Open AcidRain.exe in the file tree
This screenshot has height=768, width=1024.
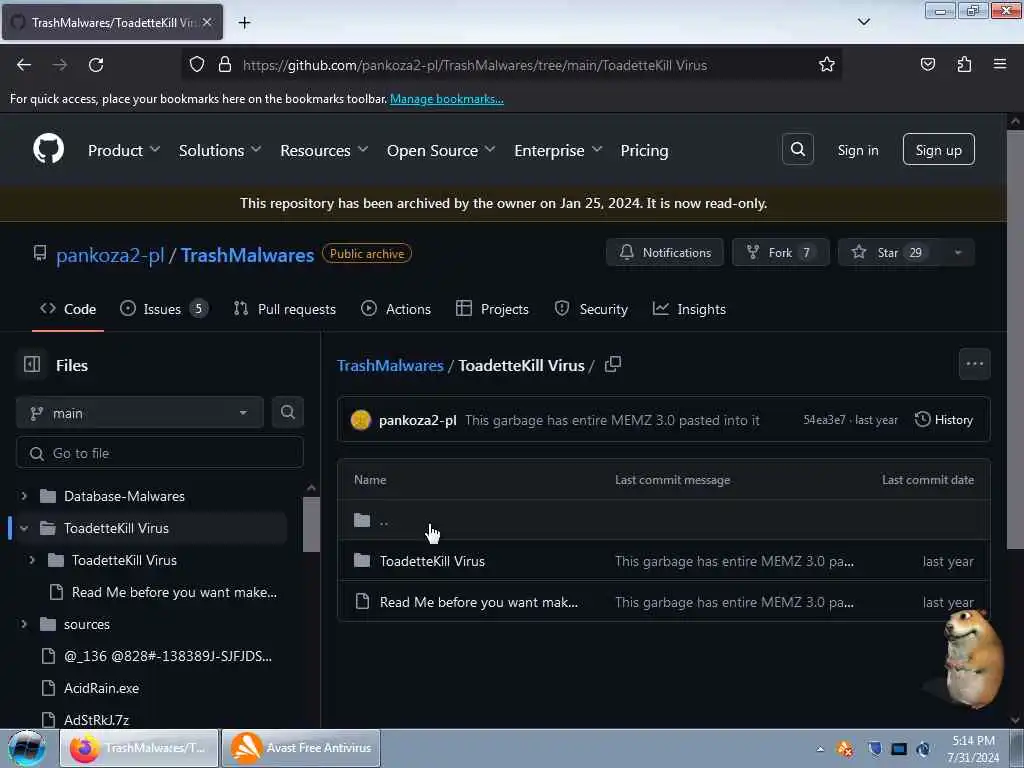(x=101, y=688)
